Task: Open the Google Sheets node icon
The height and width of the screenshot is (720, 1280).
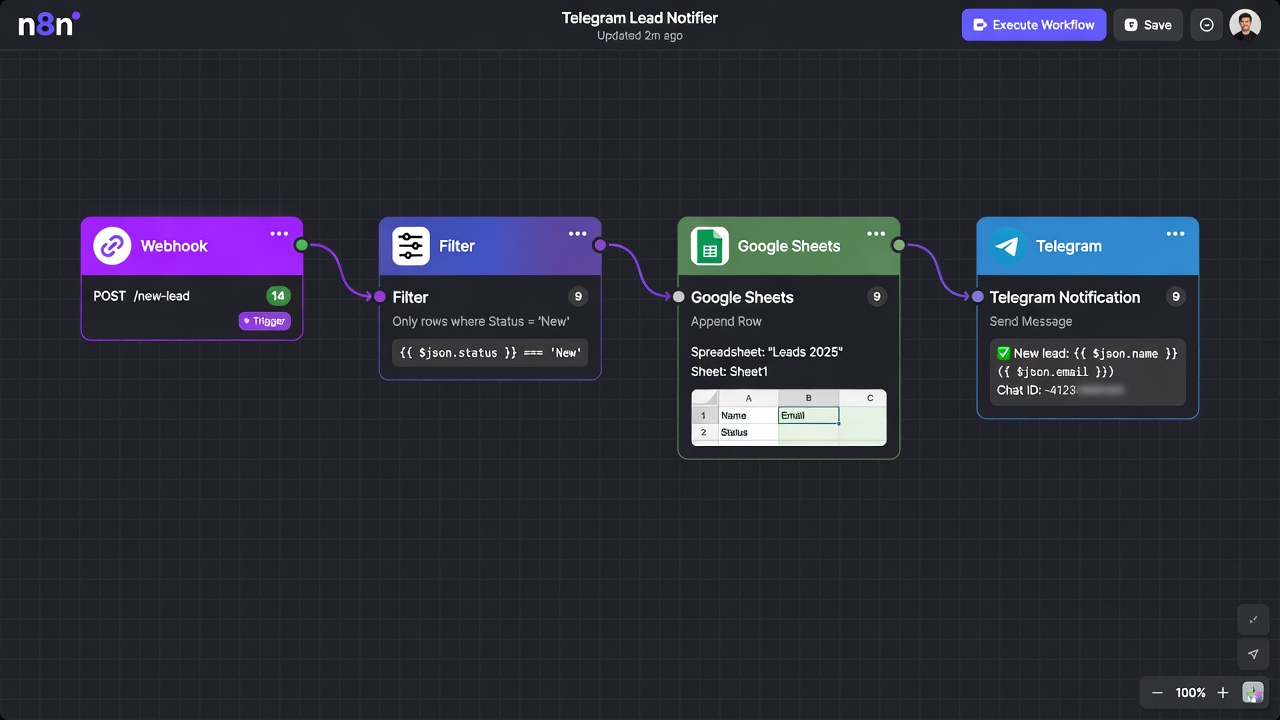Action: coord(709,245)
